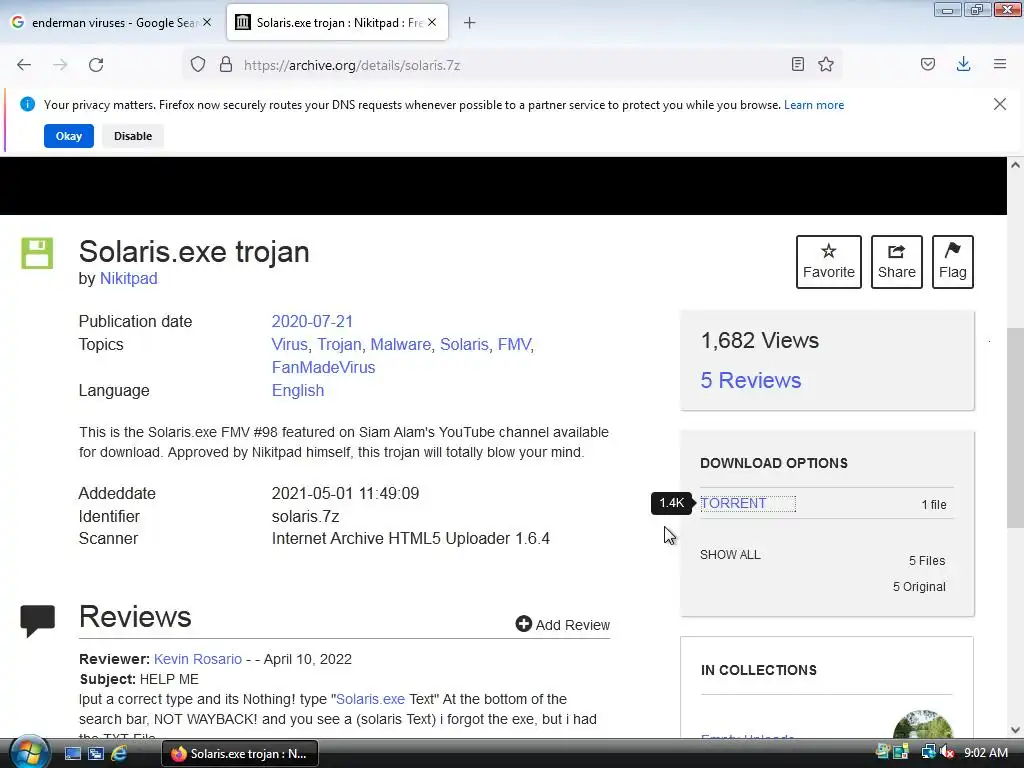View the site security padlock

[226, 65]
